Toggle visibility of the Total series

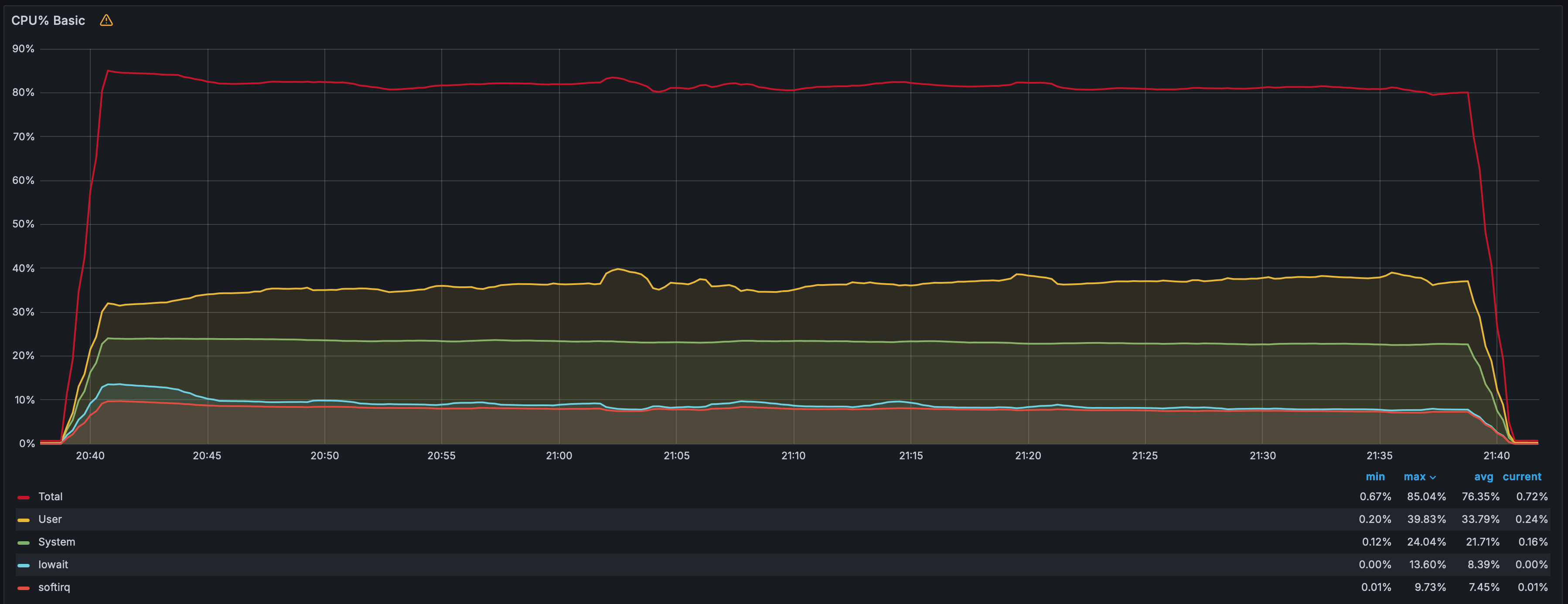(51, 496)
